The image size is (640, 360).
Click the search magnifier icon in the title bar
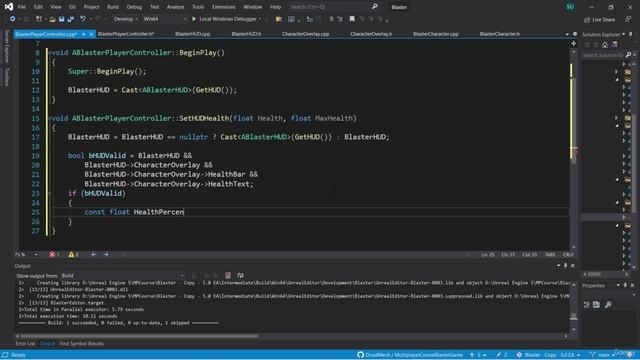(x=374, y=7)
